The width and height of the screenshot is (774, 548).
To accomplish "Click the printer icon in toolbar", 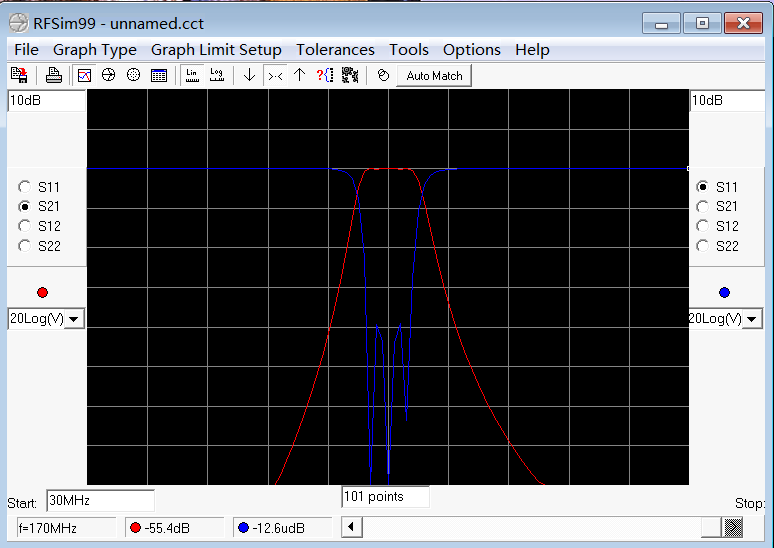I will pyautogui.click(x=53, y=75).
